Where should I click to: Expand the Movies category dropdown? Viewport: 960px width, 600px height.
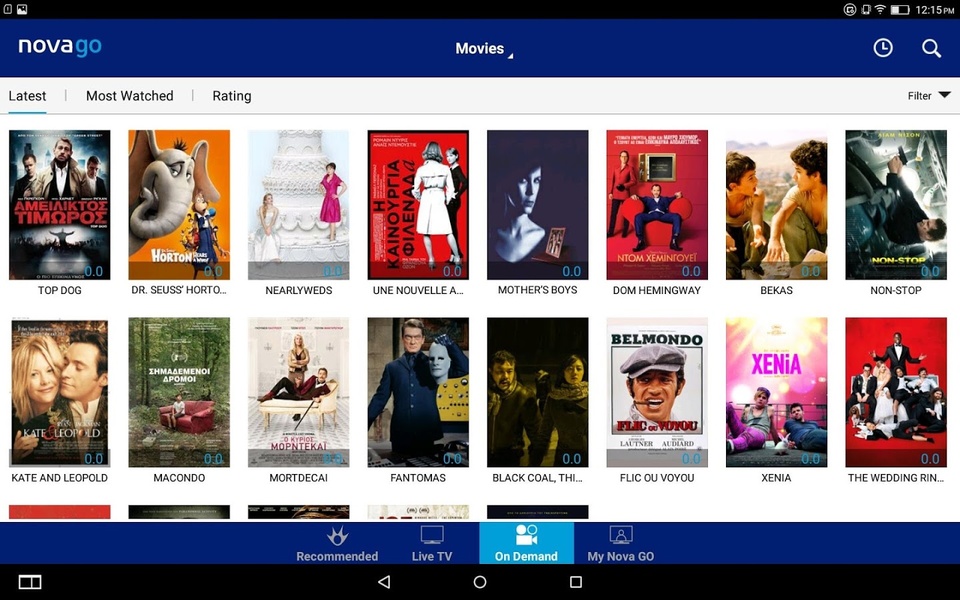tap(484, 49)
